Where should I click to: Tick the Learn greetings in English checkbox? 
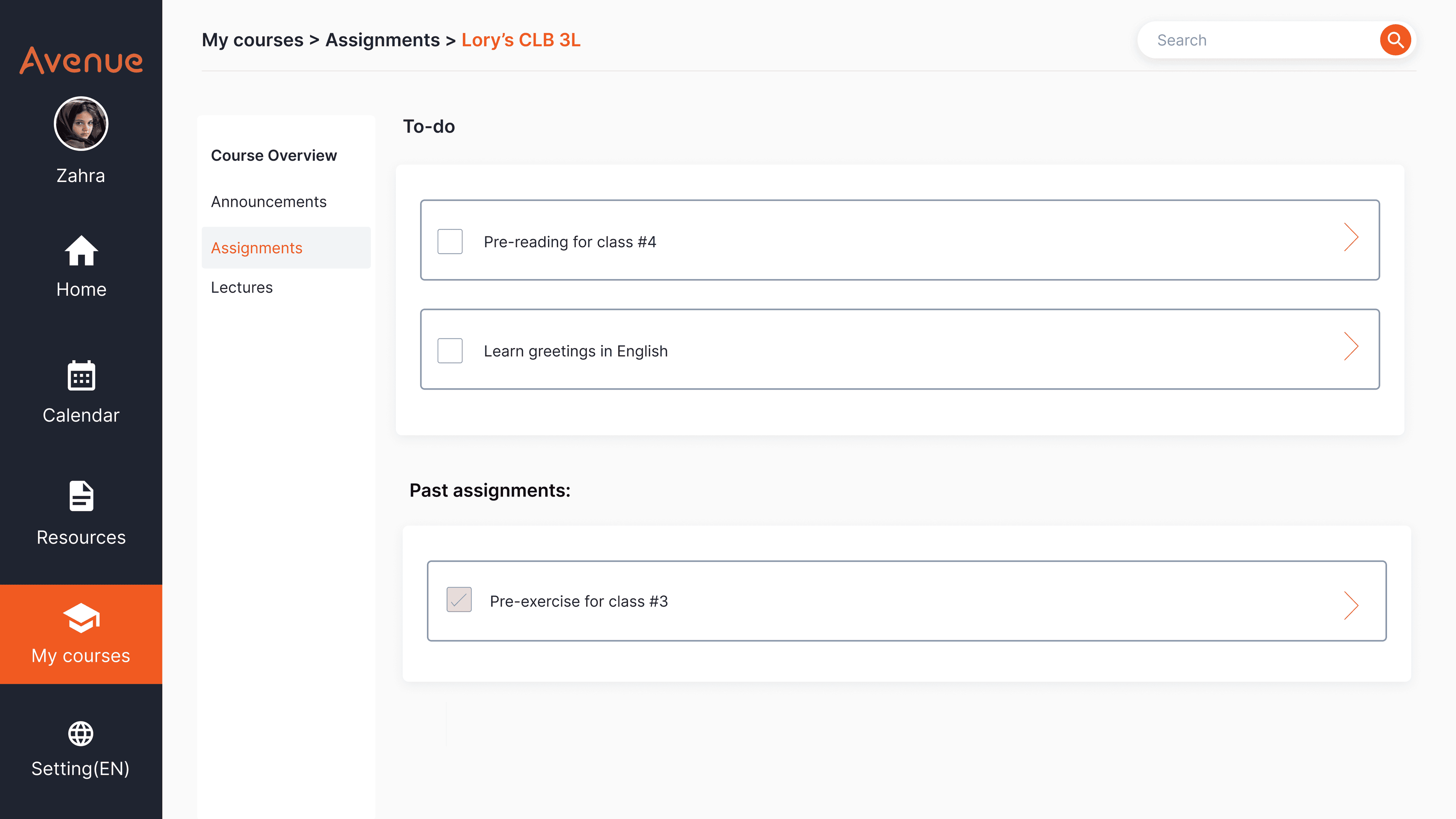point(450,351)
